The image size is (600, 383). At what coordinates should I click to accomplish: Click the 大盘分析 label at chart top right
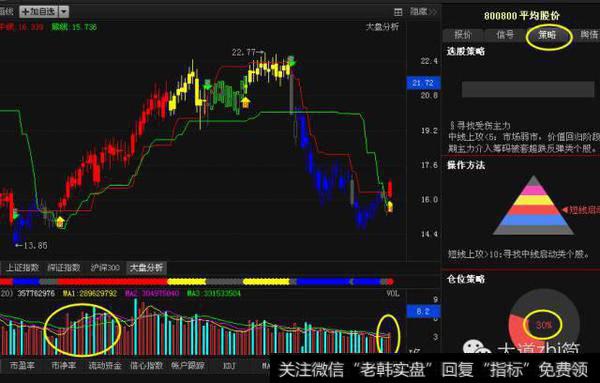382,27
